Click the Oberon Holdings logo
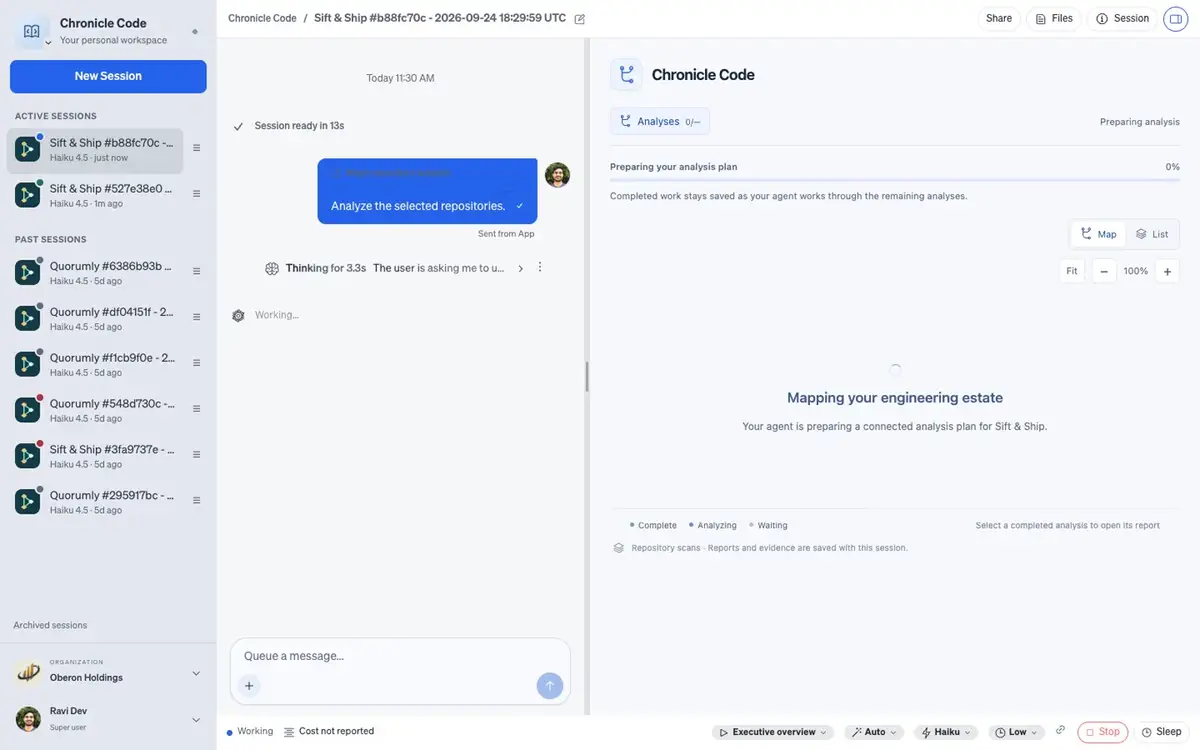1200x750 pixels. tap(28, 673)
